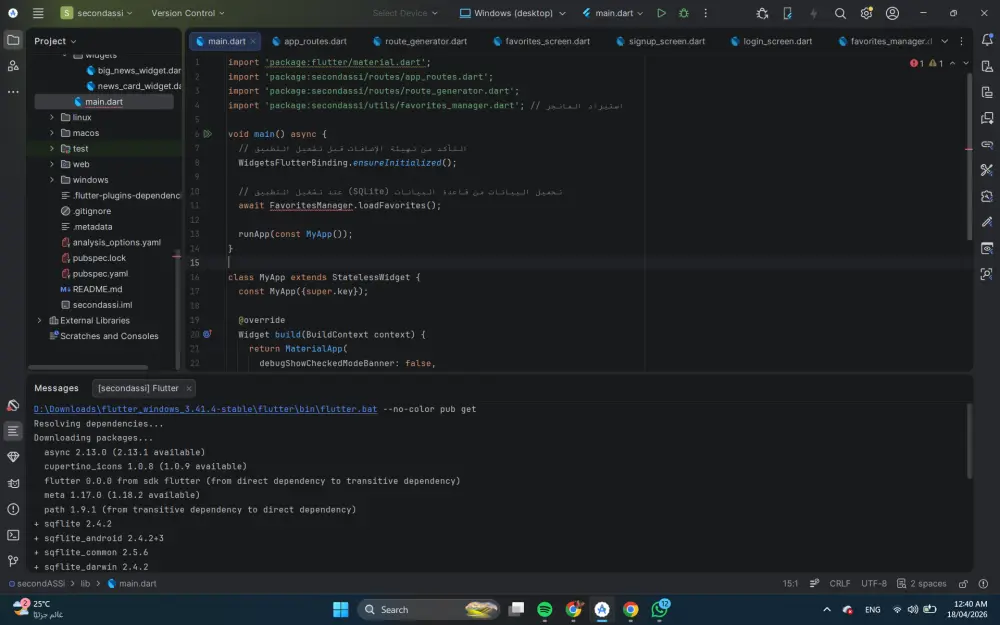Image resolution: width=1000 pixels, height=625 pixels.
Task: Close [secondassi] Flutter messages tab
Action: click(189, 388)
